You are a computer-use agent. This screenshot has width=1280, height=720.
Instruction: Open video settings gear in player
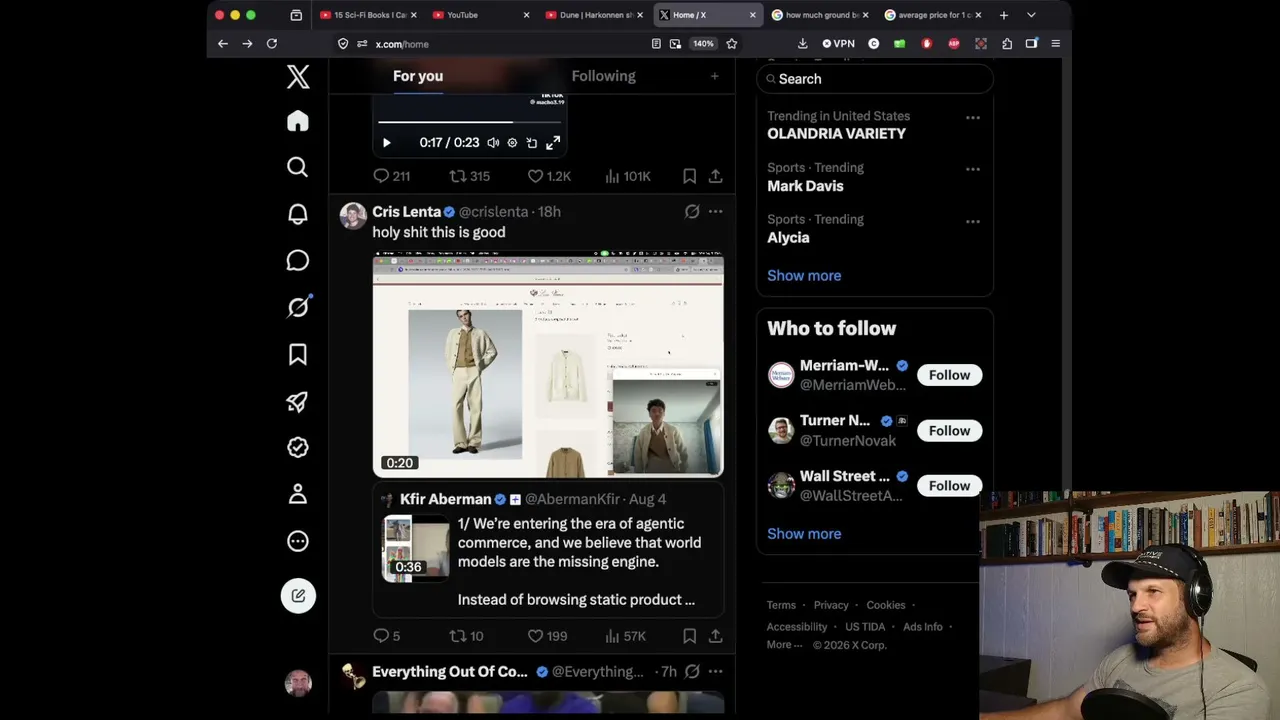512,143
